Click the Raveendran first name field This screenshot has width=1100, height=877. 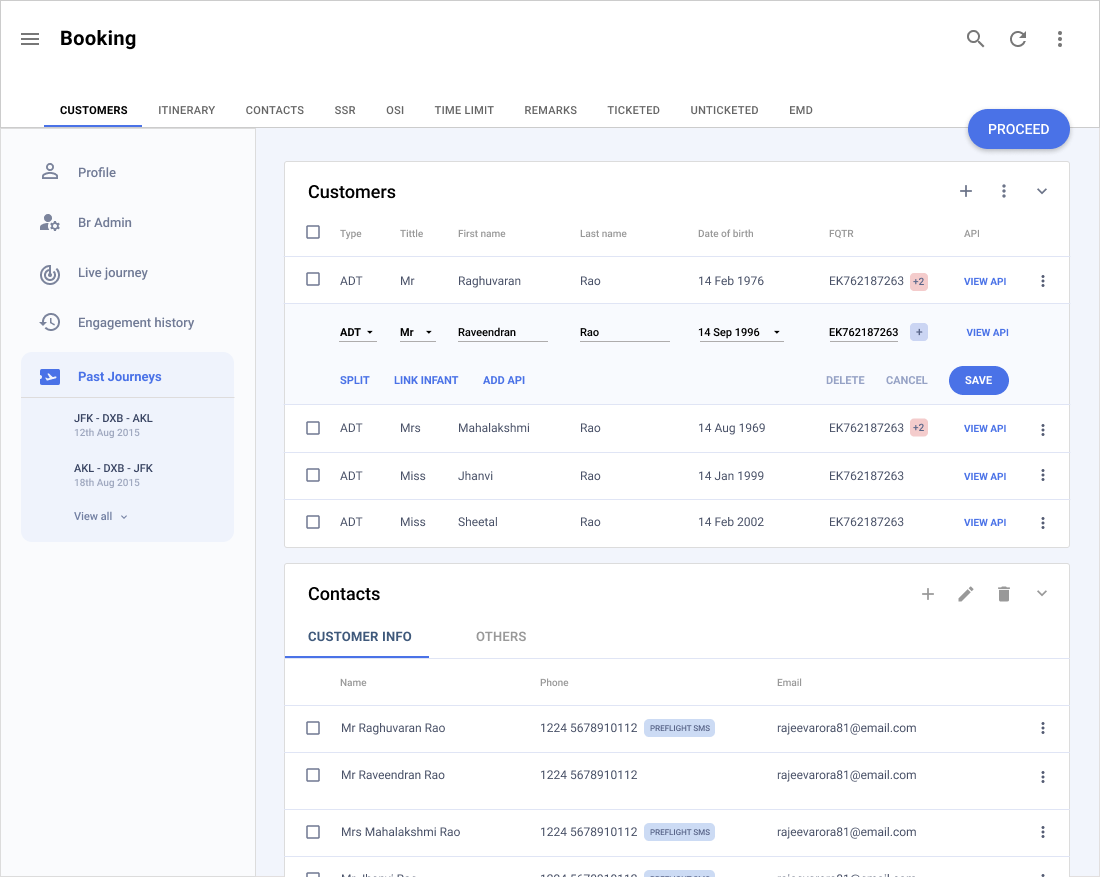502,333
